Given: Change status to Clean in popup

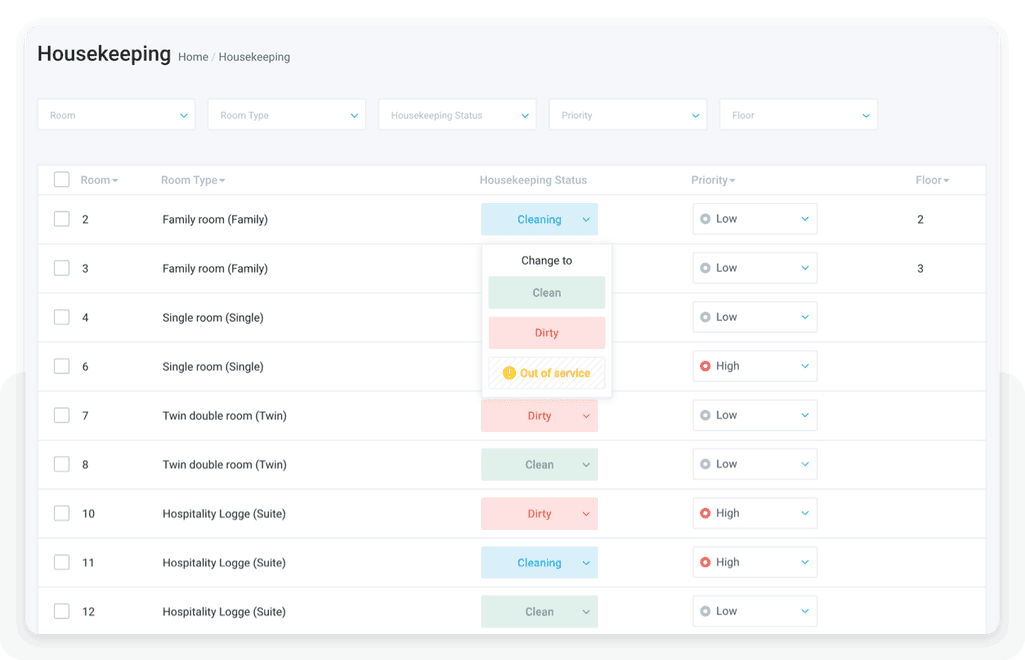Looking at the screenshot, I should click(x=546, y=293).
